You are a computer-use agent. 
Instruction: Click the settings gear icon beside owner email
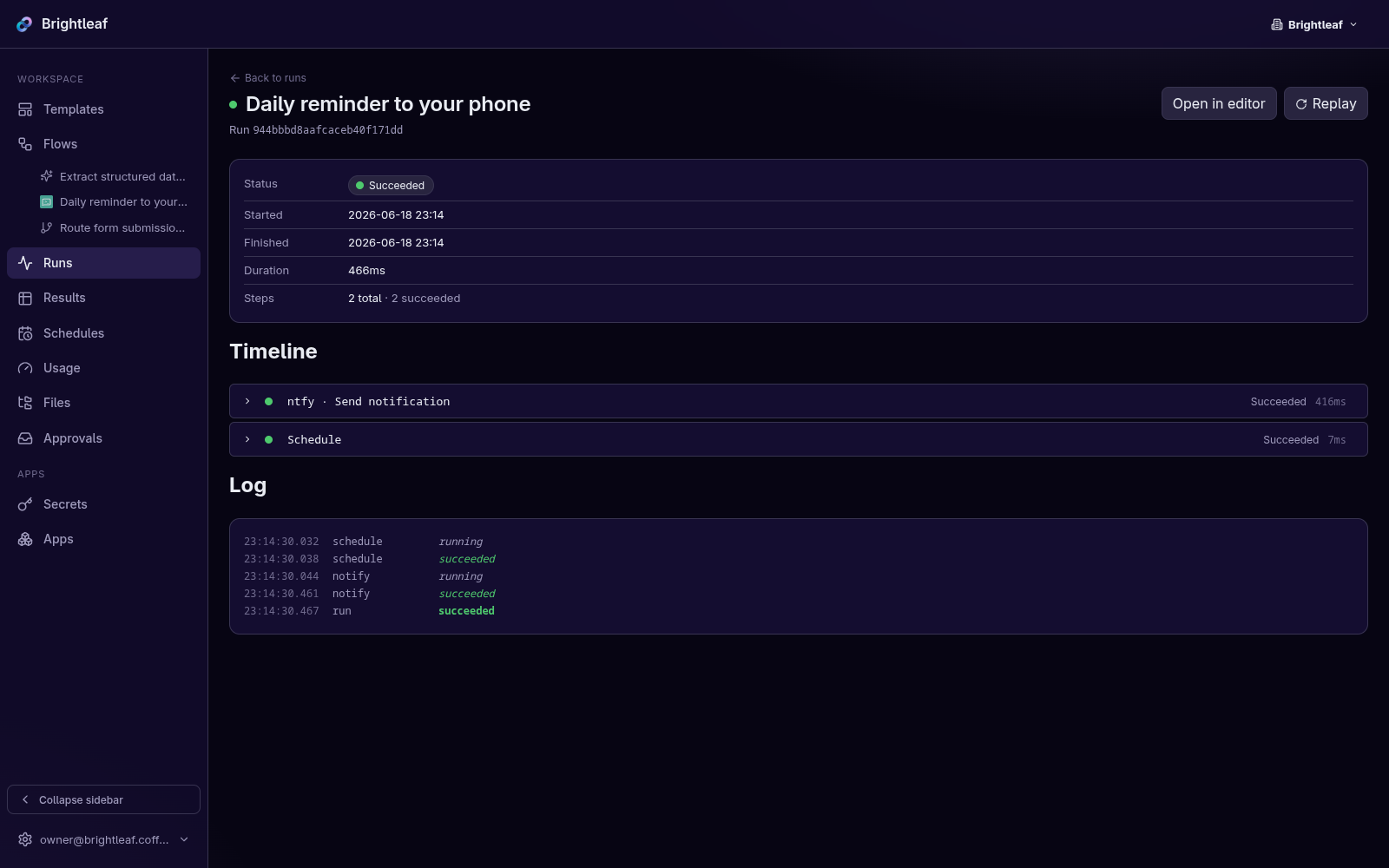click(x=25, y=839)
